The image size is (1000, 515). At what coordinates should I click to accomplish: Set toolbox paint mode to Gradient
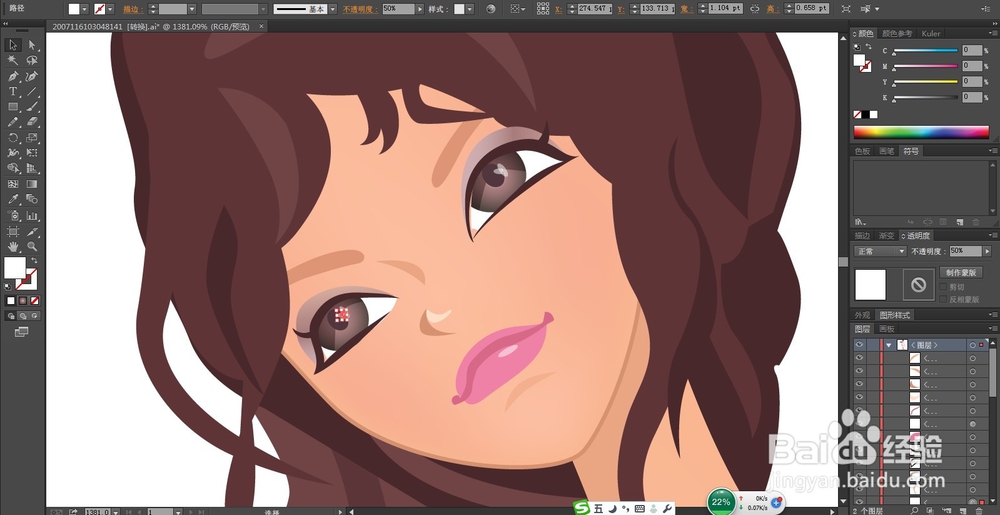click(x=23, y=300)
